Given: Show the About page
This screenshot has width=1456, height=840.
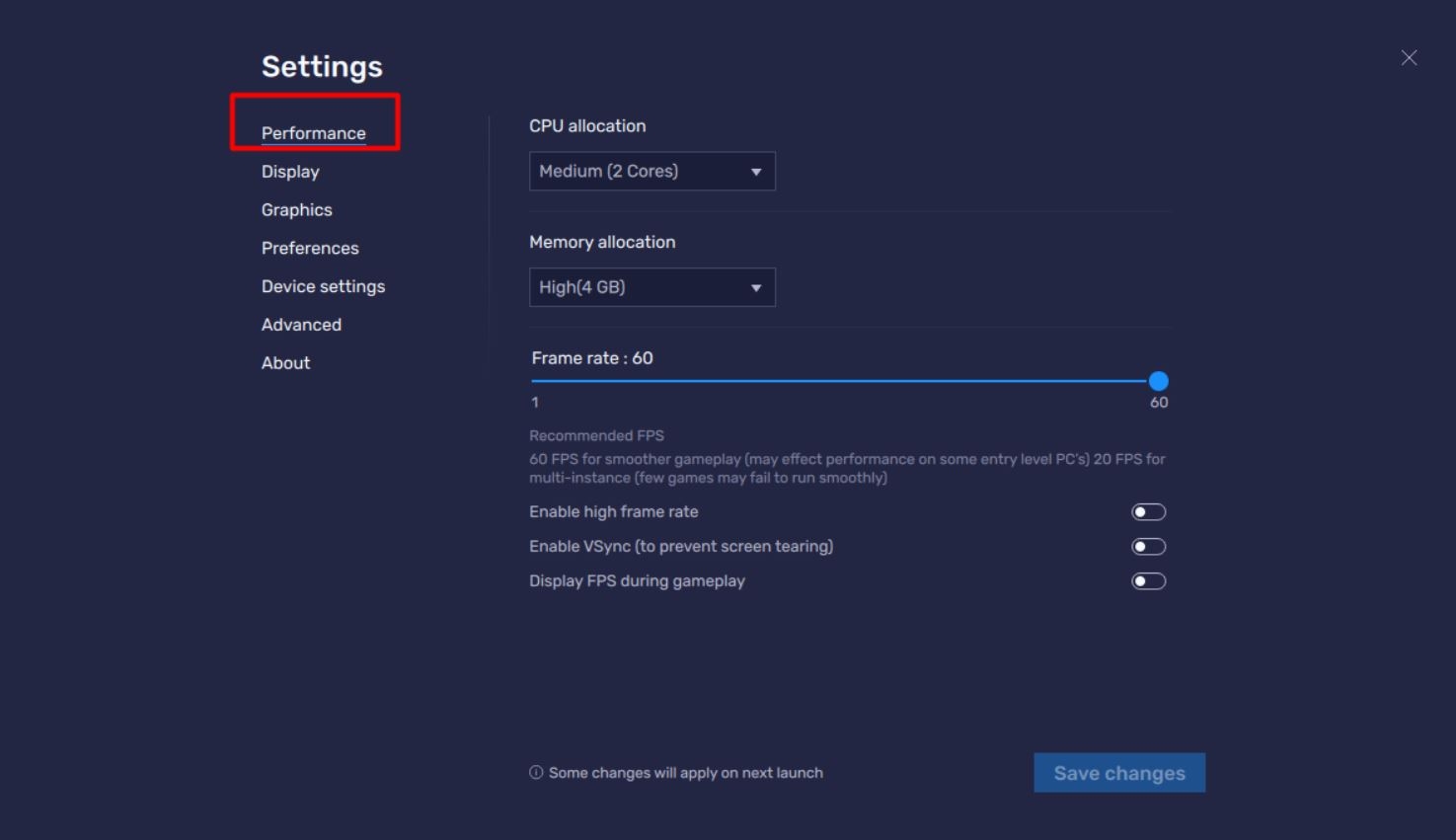Looking at the screenshot, I should click(x=285, y=363).
